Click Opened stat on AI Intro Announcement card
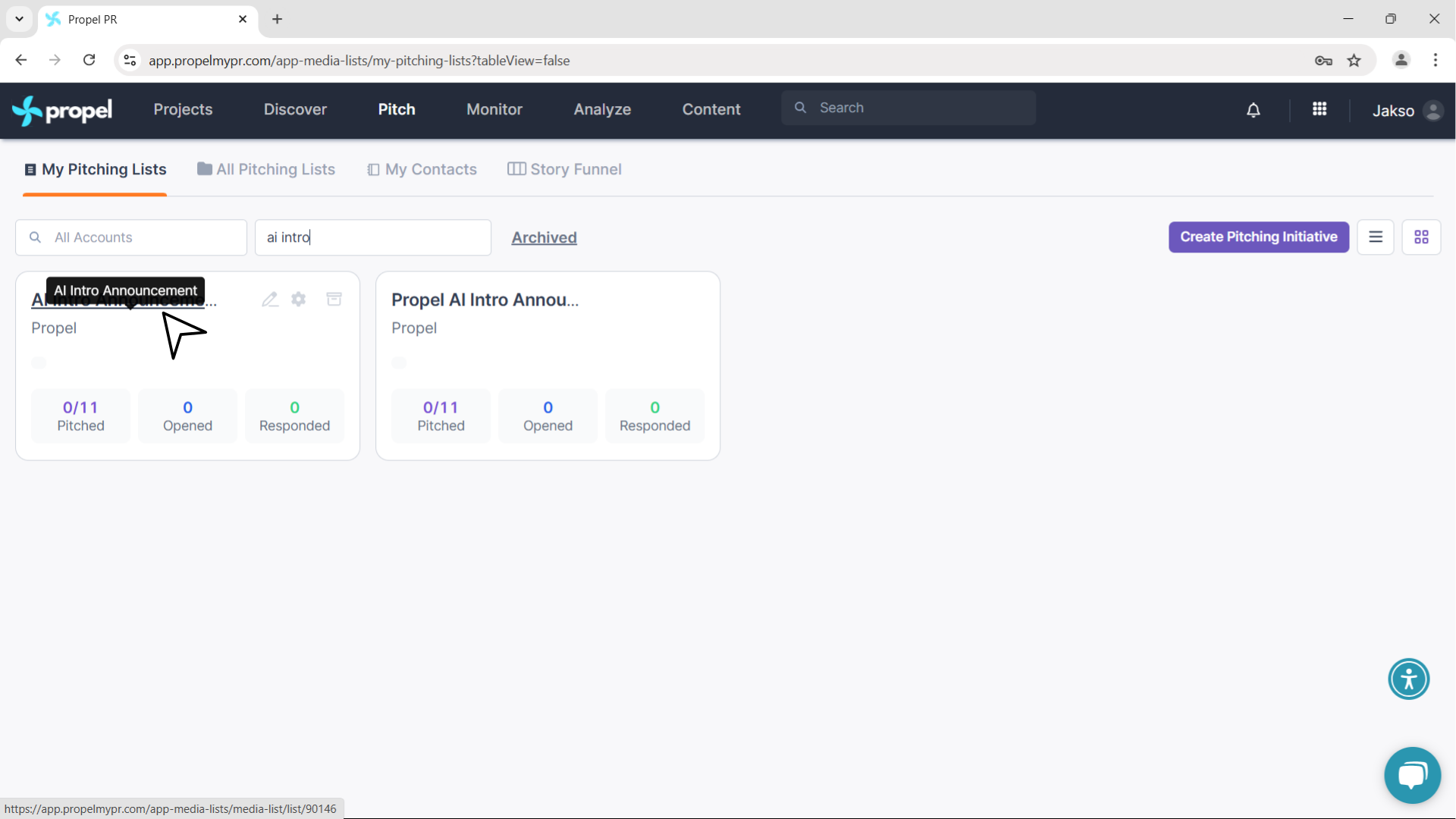 [187, 416]
